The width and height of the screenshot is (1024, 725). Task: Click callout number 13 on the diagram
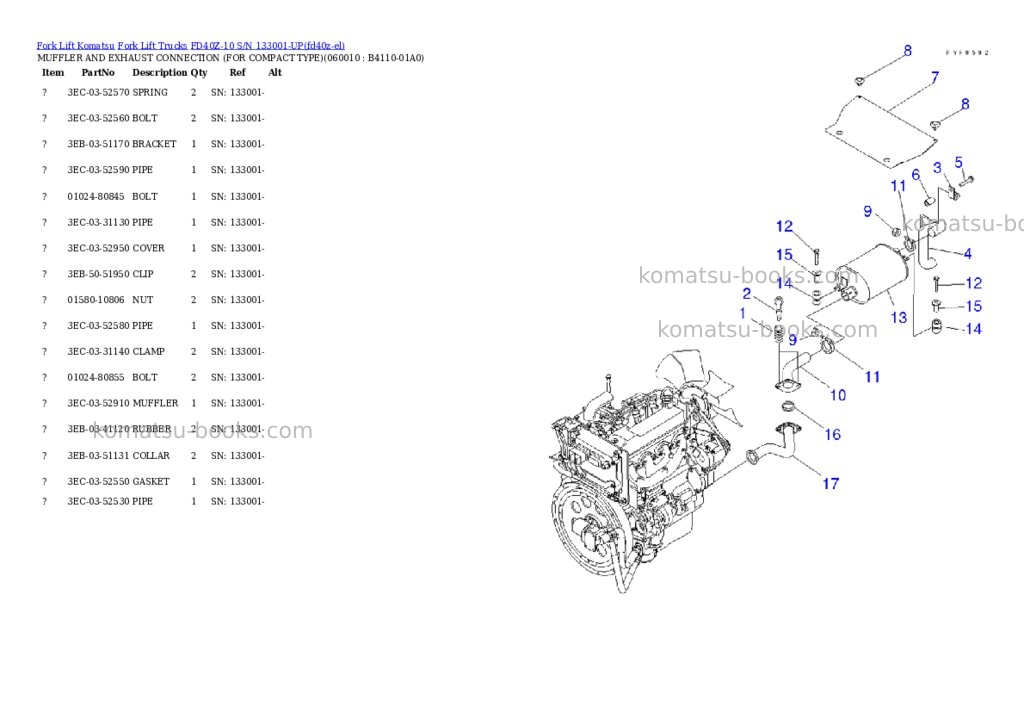[x=899, y=317]
